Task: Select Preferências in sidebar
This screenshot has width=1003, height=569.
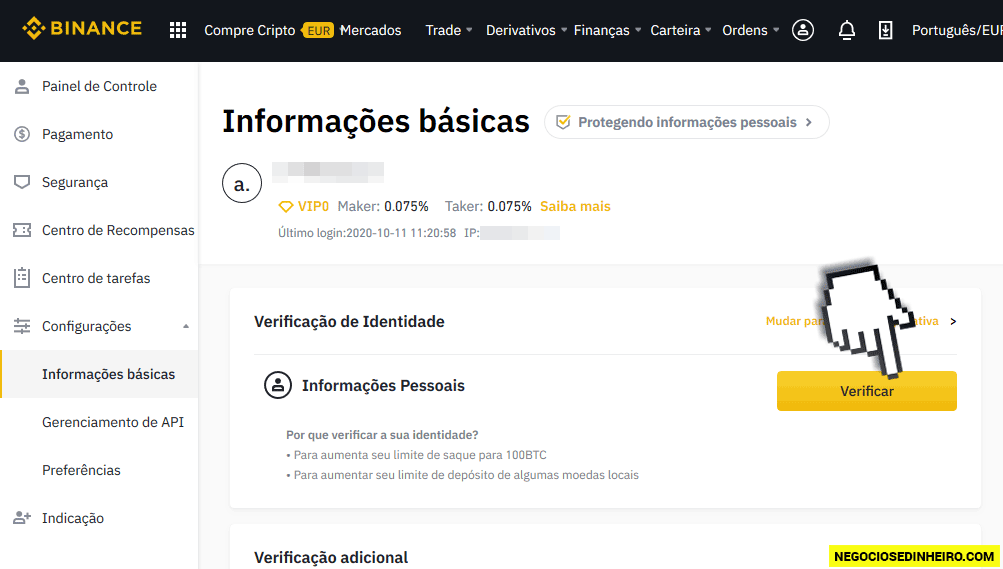Action: point(99,470)
